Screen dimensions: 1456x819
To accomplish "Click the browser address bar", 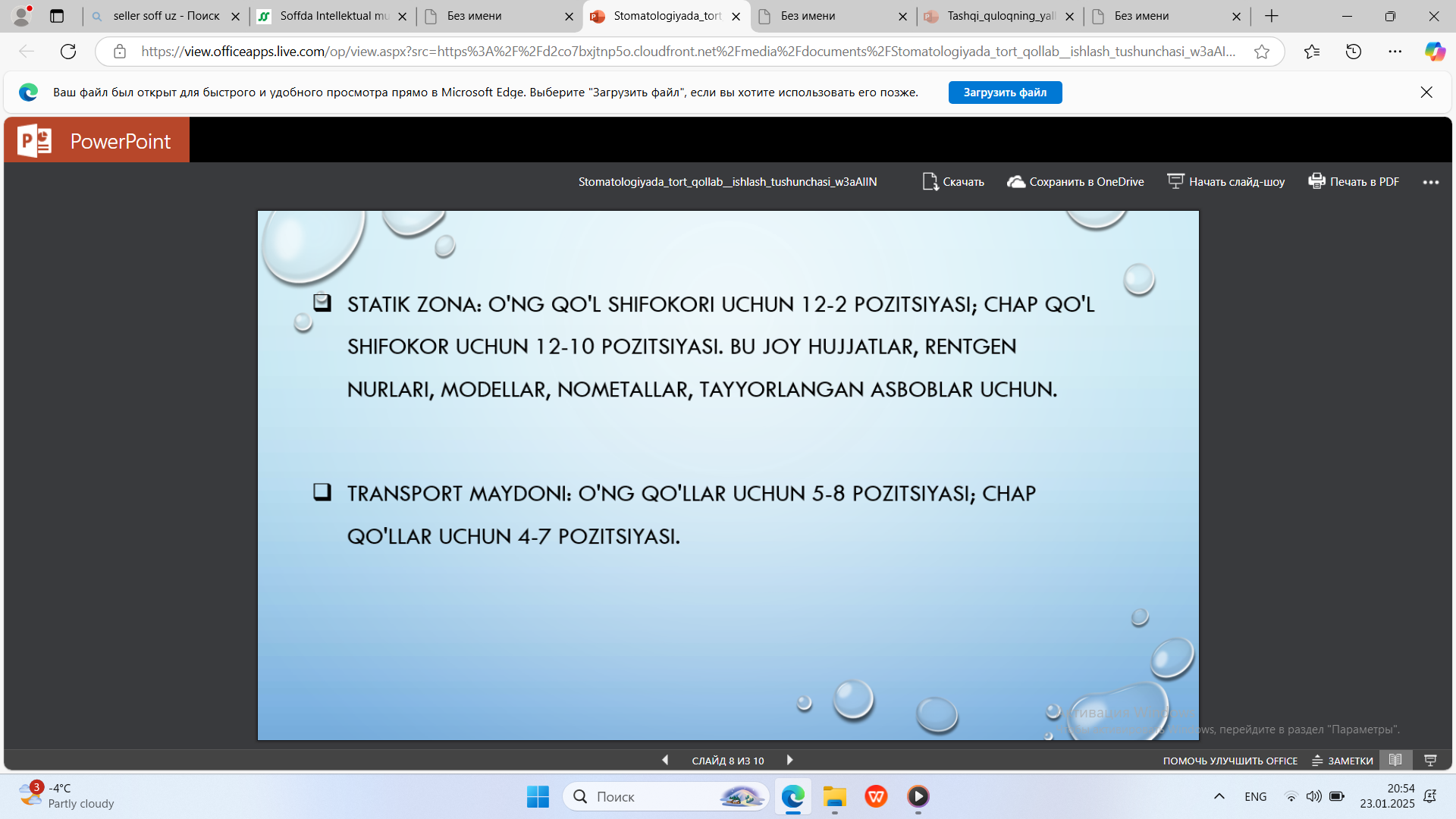I will point(682,52).
